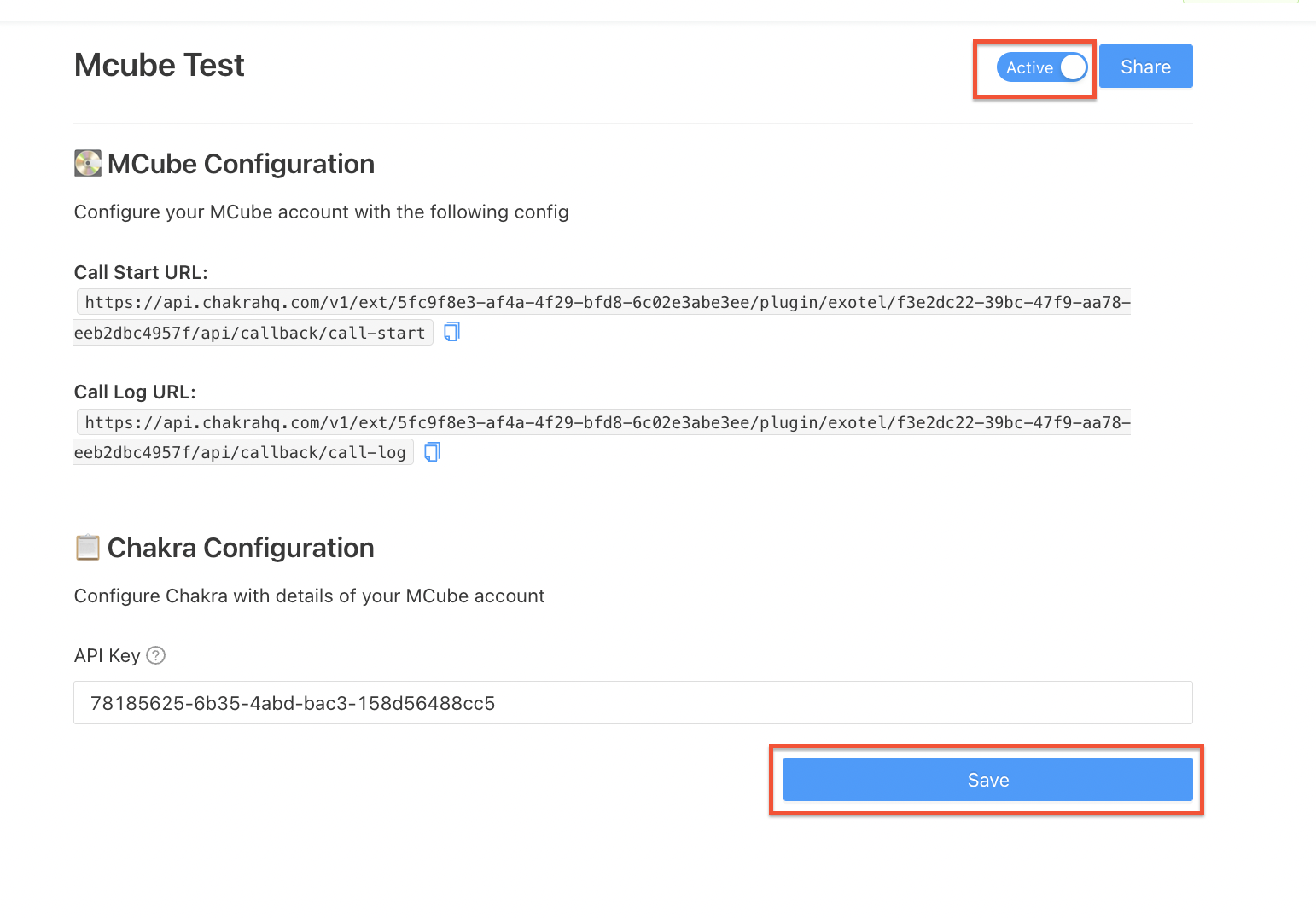
Task: Click the 'Configure Chakra with details' description text
Action: [309, 596]
